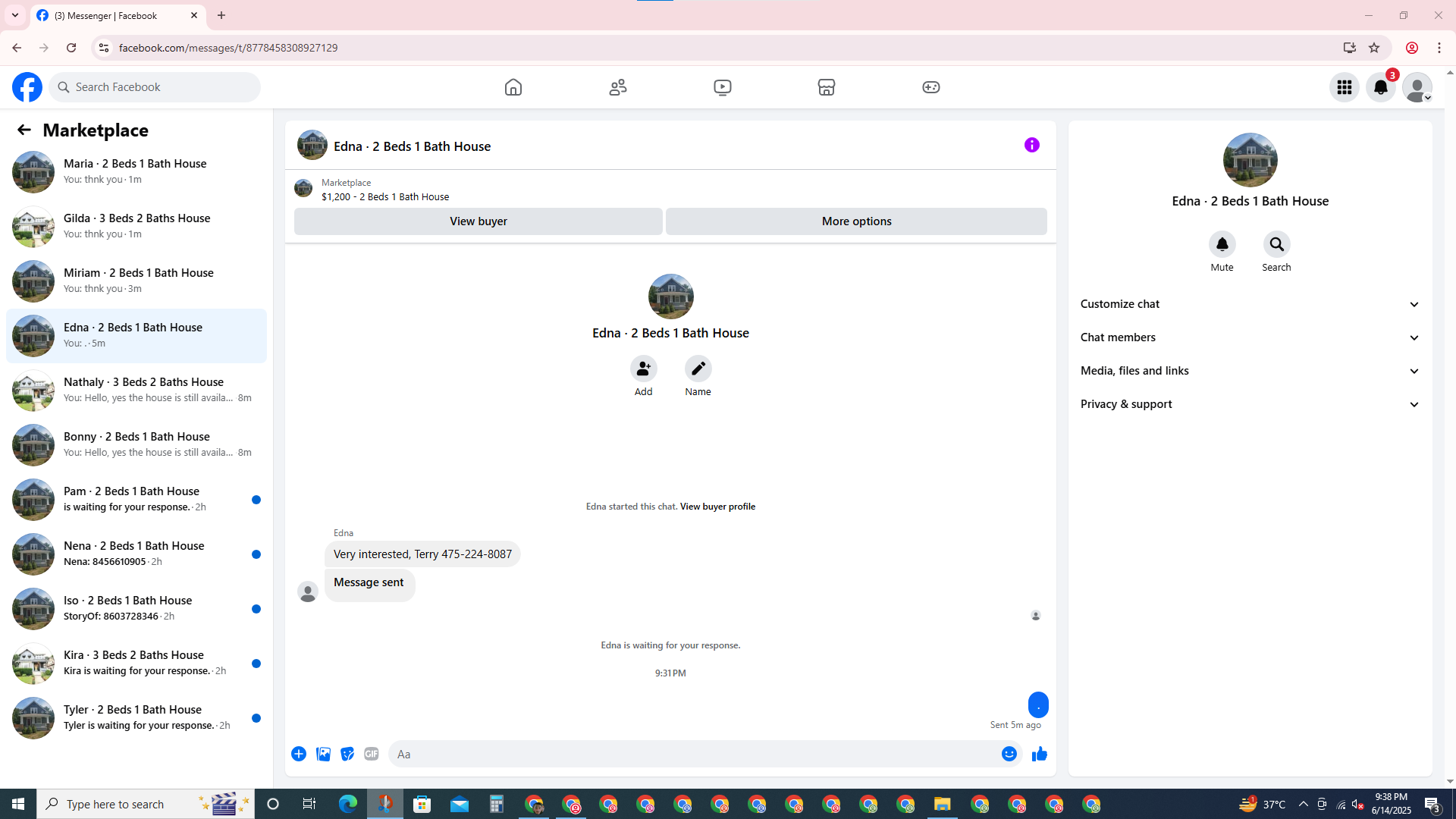
Task: Click the browser address bar URL
Action: click(228, 48)
